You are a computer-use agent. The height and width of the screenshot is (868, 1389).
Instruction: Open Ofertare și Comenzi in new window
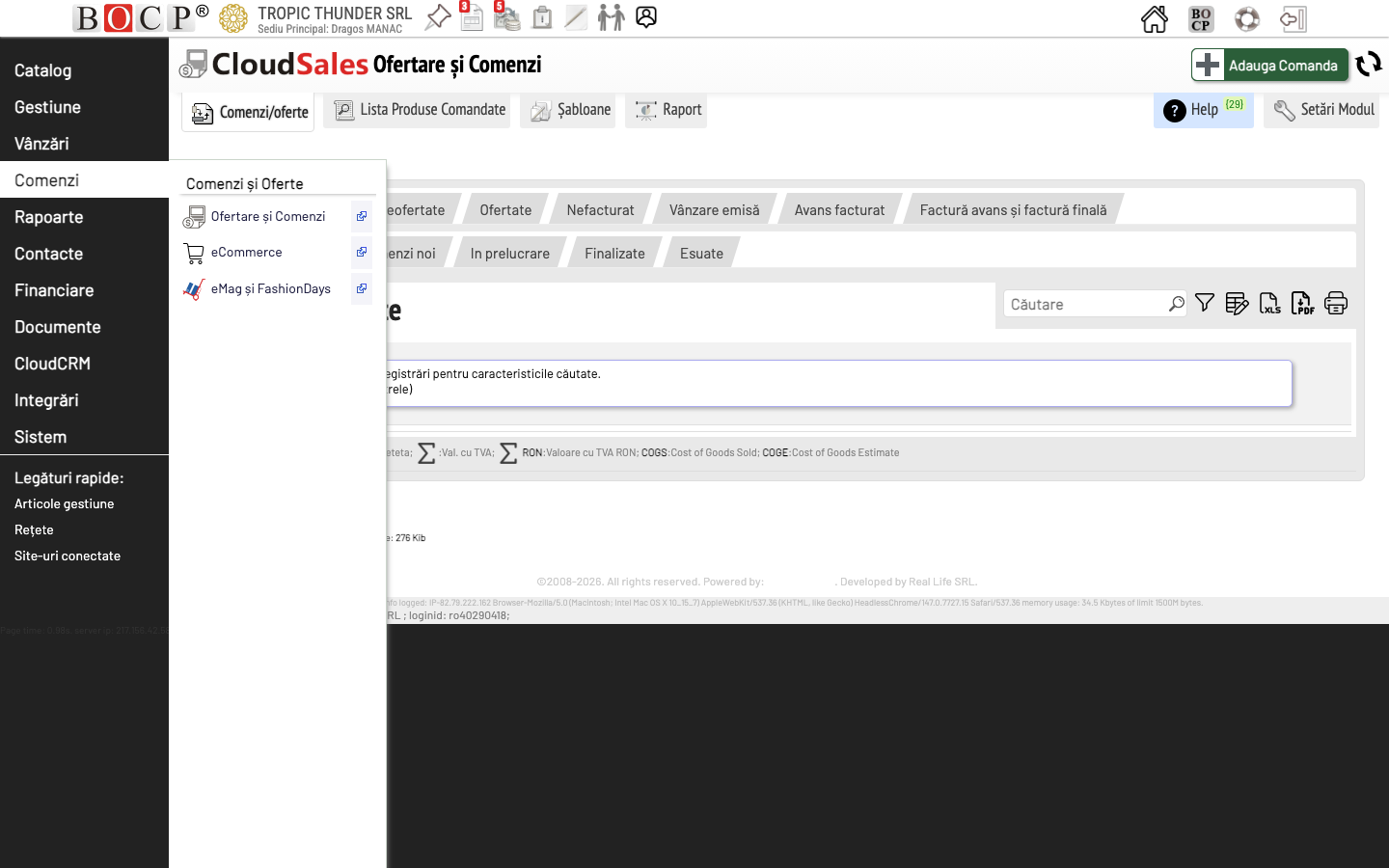[x=362, y=217]
